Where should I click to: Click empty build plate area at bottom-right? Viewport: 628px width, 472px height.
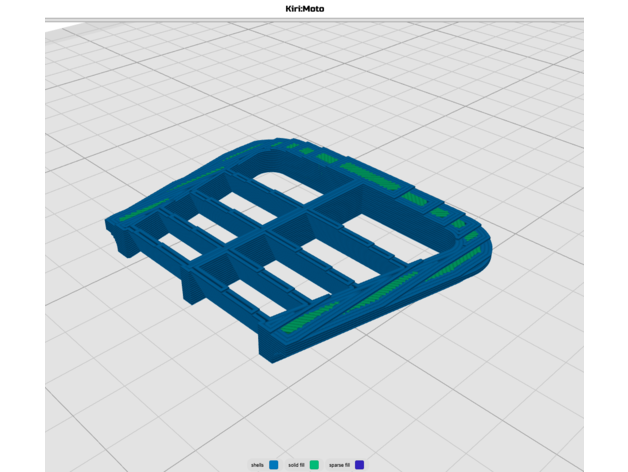tap(520, 380)
